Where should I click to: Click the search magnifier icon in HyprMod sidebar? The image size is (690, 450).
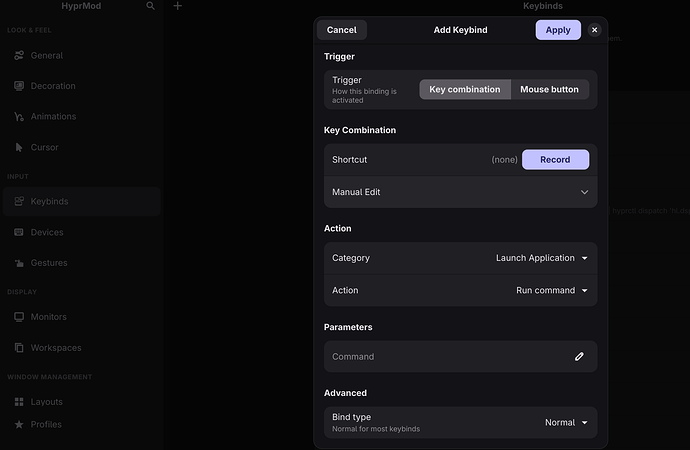coord(150,6)
